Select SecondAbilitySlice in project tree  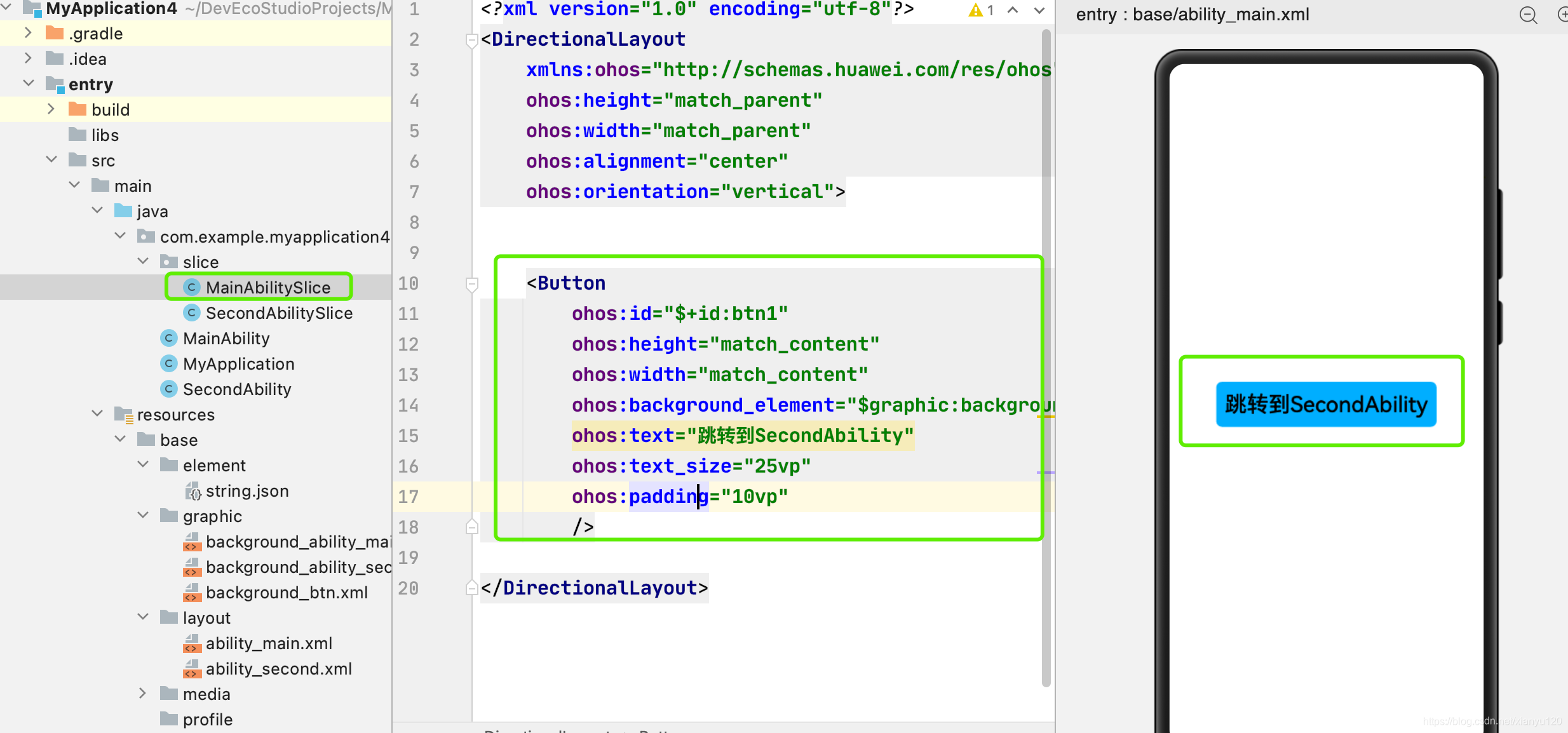[x=278, y=313]
